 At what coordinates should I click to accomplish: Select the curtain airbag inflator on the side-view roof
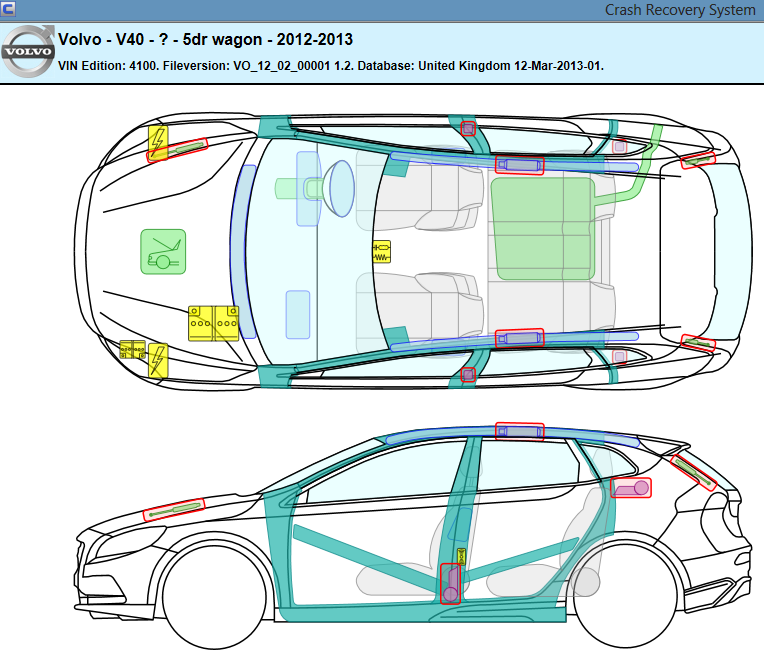tap(519, 432)
